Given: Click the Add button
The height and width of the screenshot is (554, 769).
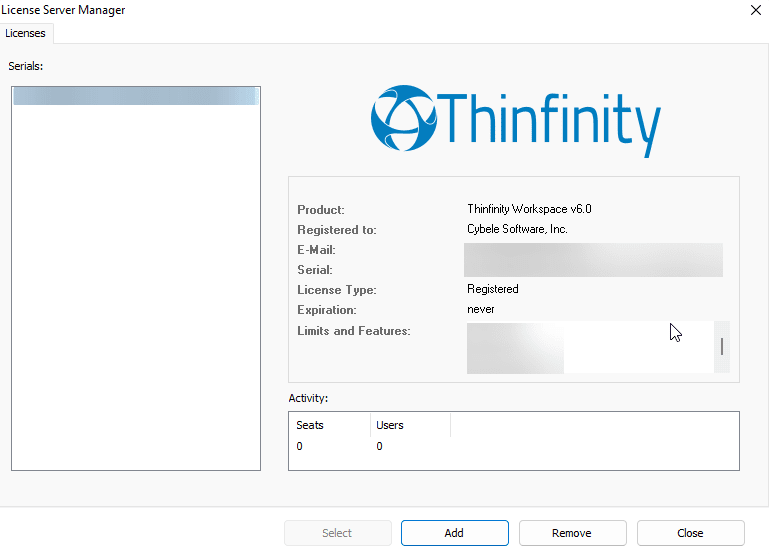Looking at the screenshot, I should click(455, 533).
